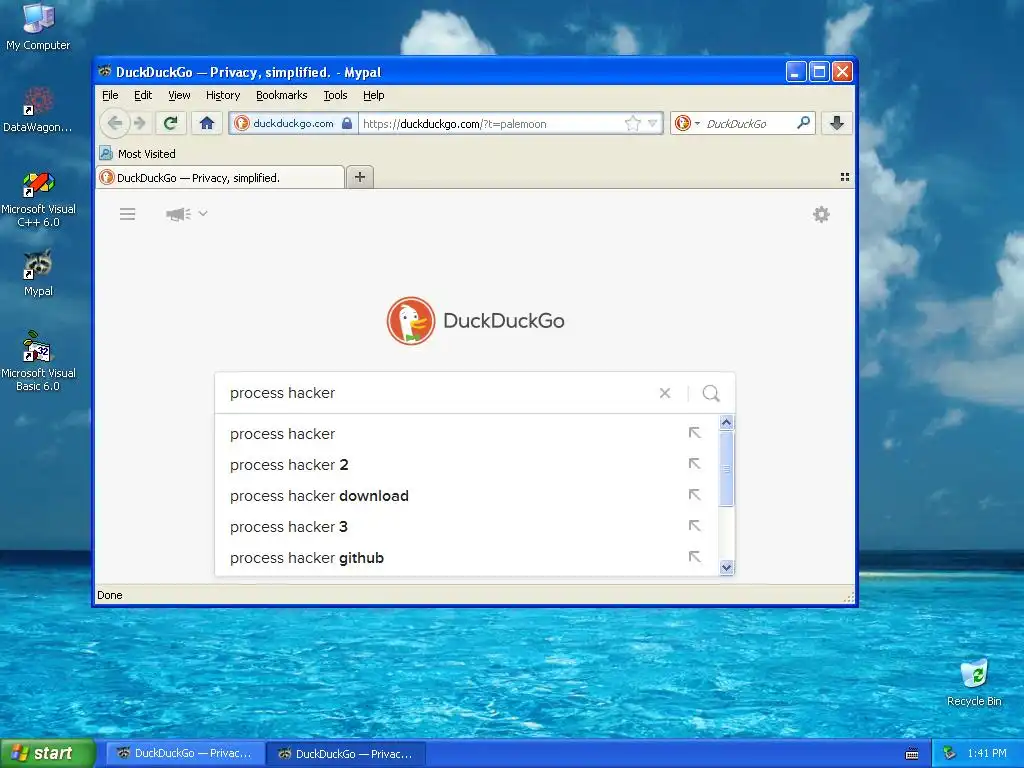
Task: Submit search with the magnifying glass button
Action: (711, 393)
